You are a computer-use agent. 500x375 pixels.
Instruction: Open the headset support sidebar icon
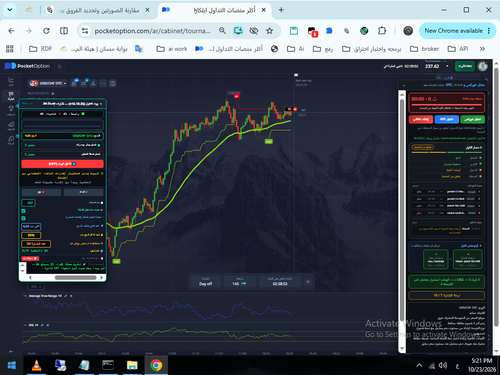tap(11, 139)
